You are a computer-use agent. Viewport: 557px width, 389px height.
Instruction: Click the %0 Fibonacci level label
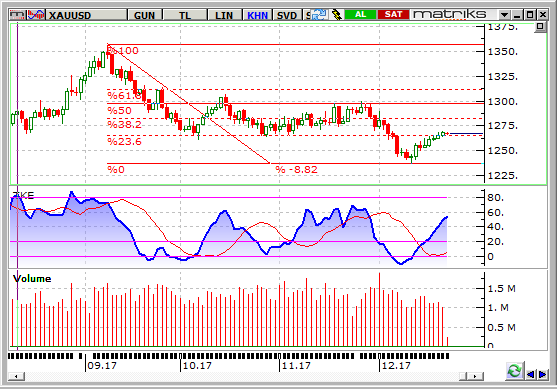tap(116, 169)
